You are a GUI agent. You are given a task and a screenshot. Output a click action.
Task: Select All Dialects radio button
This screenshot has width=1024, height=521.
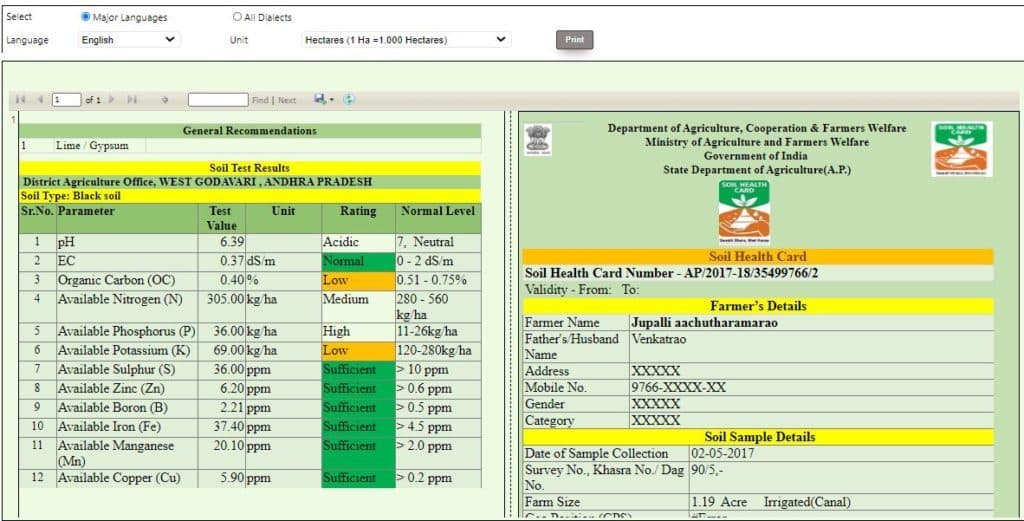pos(237,17)
